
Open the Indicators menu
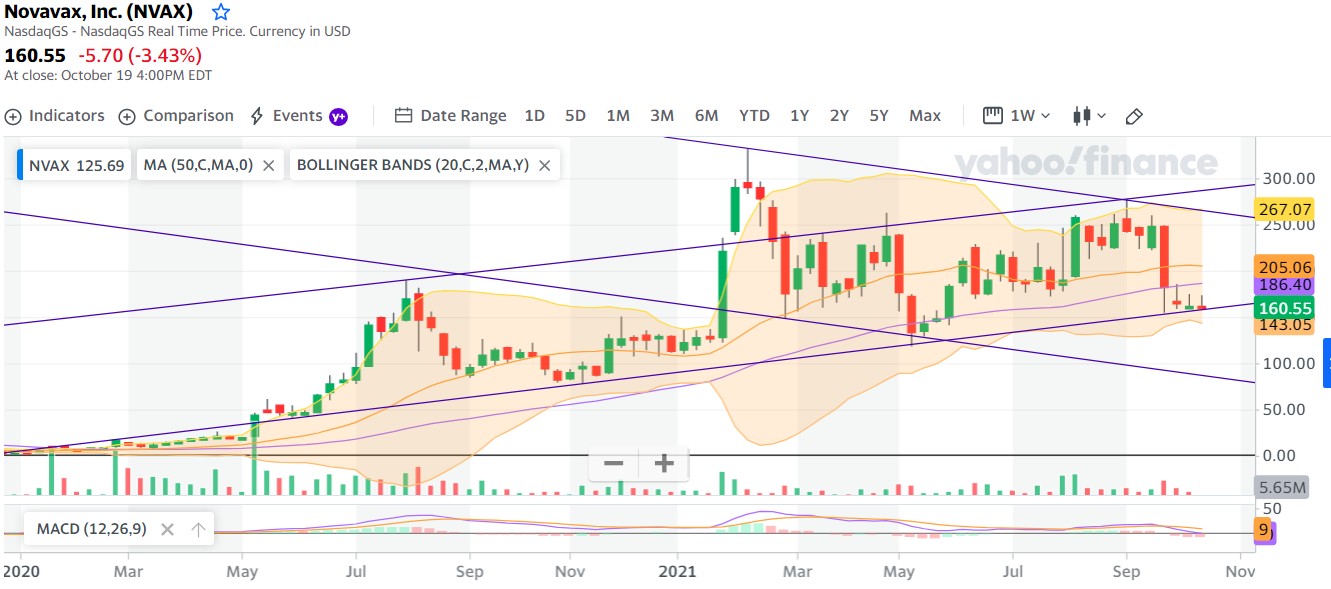[55, 116]
